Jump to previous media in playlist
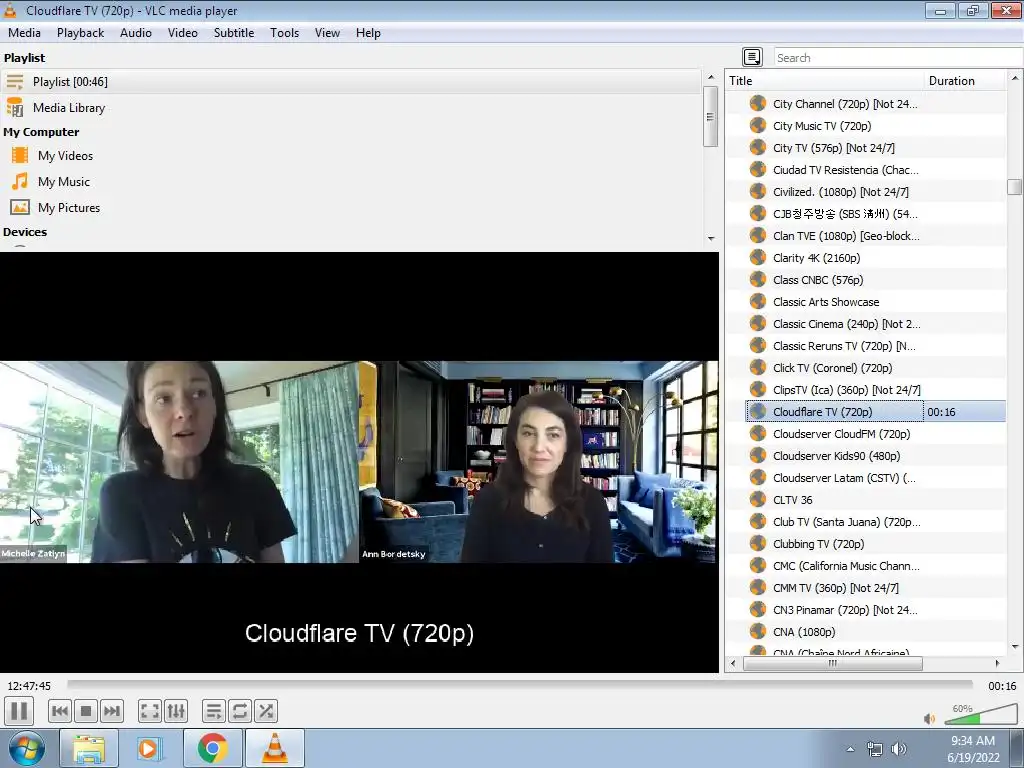This screenshot has height=768, width=1024. click(x=59, y=711)
